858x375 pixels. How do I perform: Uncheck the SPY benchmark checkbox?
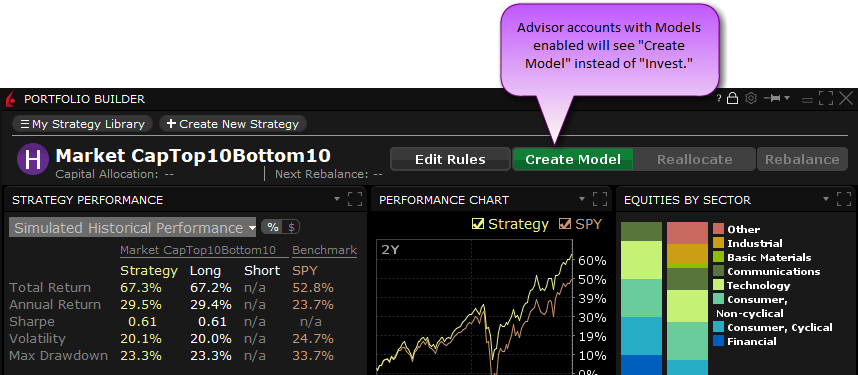[x=565, y=224]
